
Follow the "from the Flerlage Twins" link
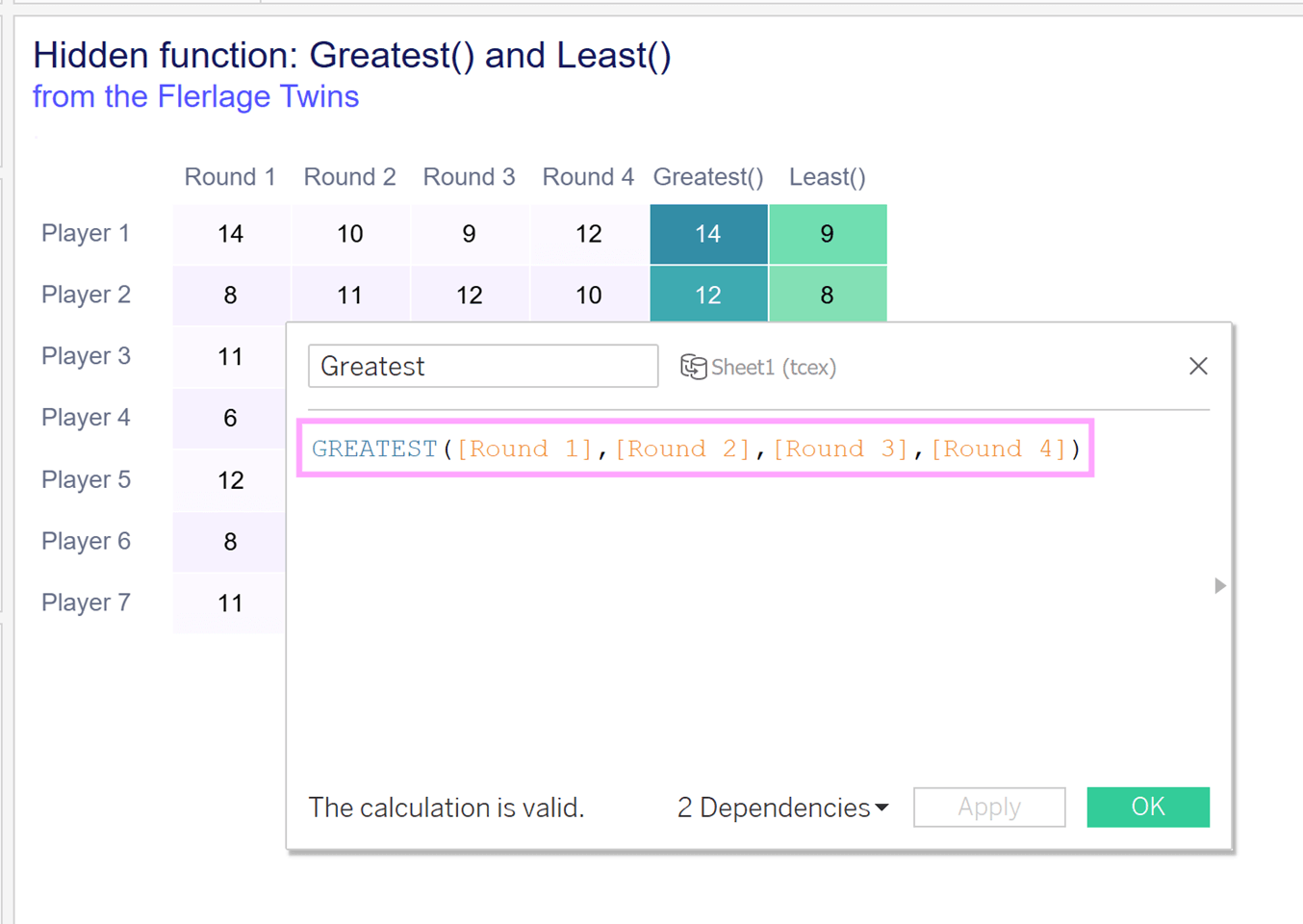click(195, 96)
